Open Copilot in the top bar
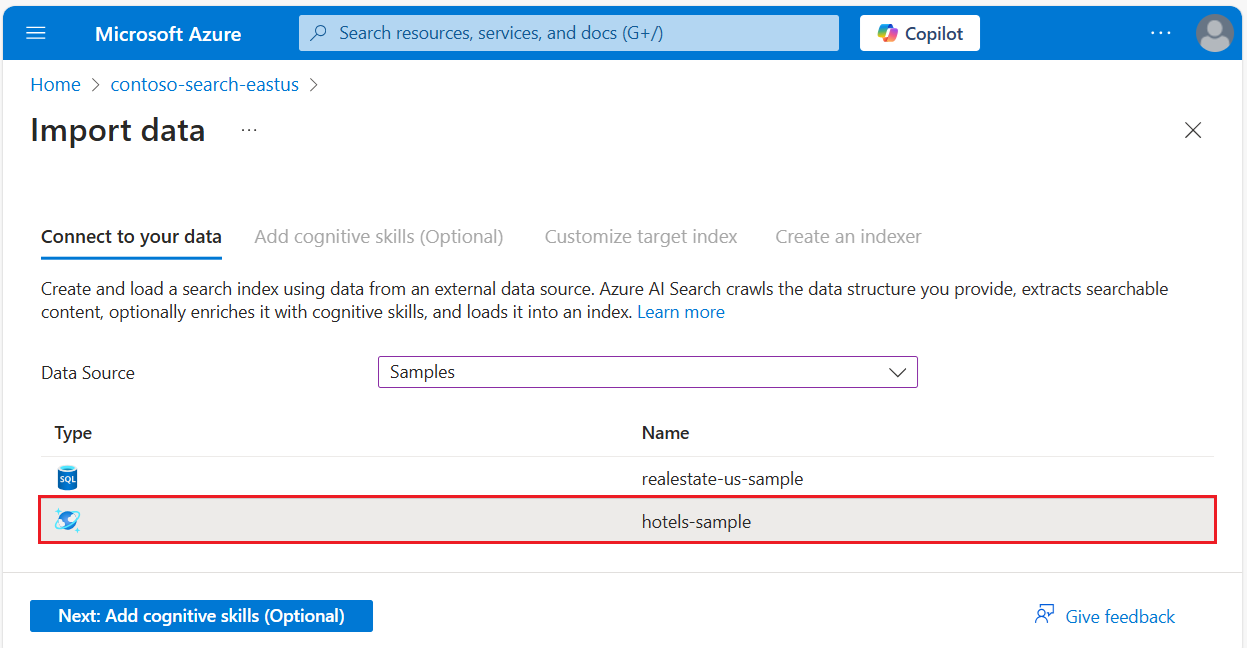Image resolution: width=1247 pixels, height=648 pixels. [919, 32]
